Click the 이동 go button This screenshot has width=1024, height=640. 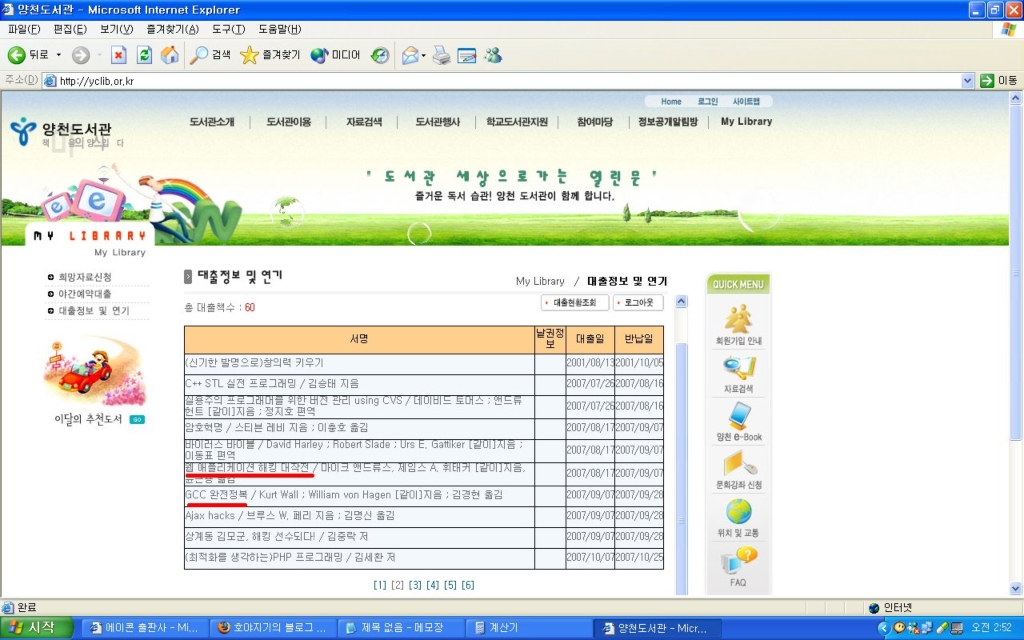[999, 81]
